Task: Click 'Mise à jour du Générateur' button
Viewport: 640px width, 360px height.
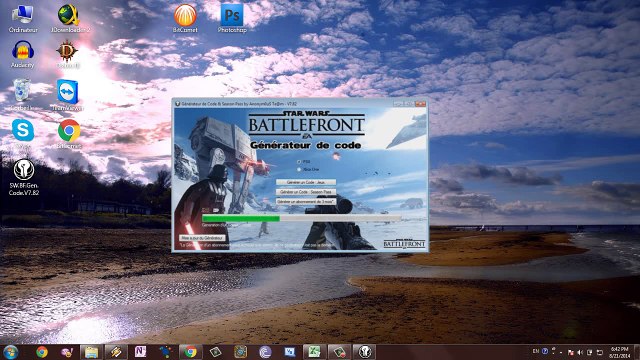Action: (x=202, y=238)
